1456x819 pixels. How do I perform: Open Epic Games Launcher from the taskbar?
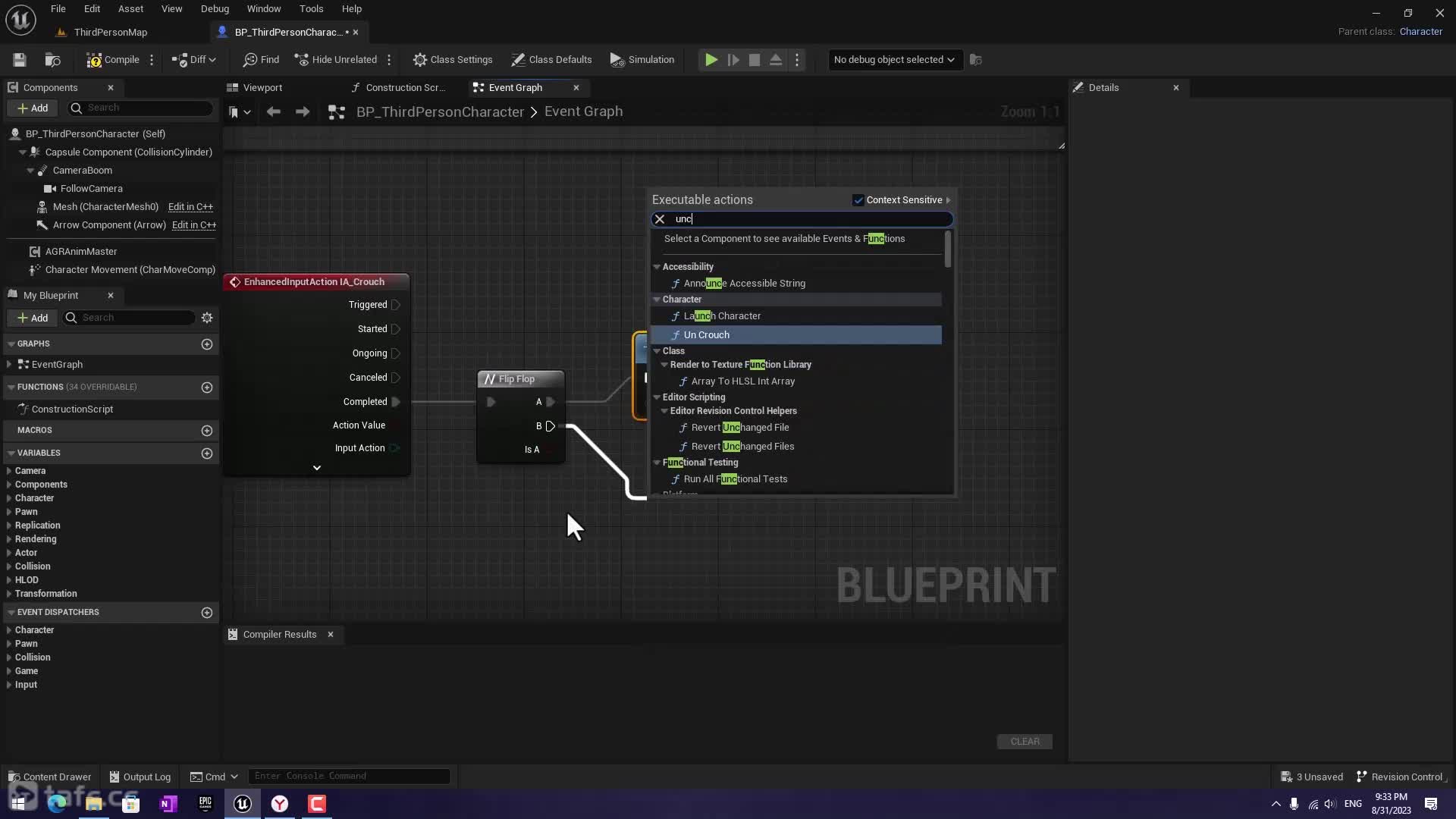(x=206, y=804)
